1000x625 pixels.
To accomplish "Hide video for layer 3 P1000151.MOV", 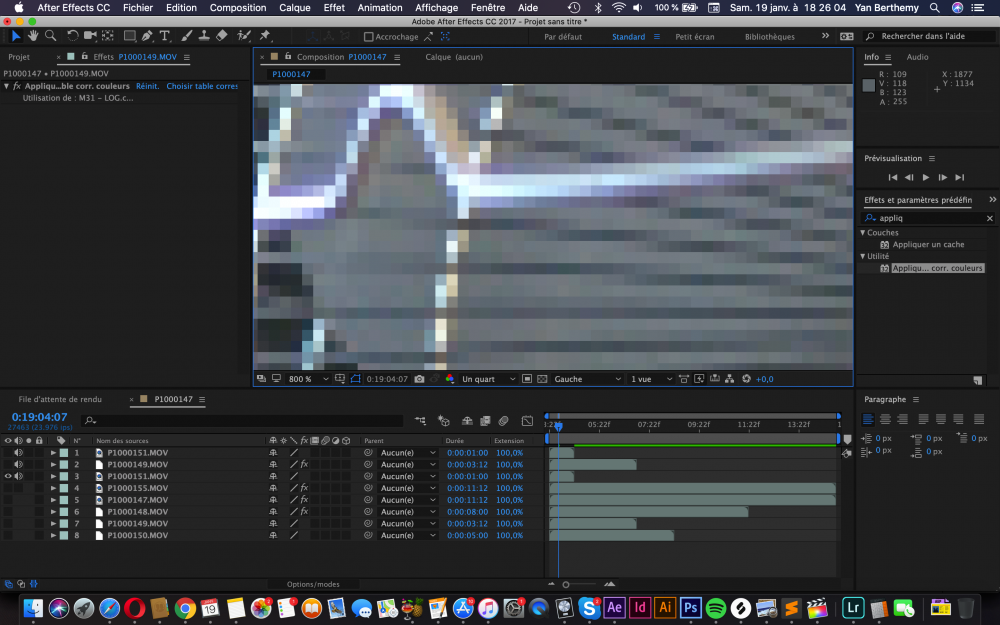I will pyautogui.click(x=8, y=476).
